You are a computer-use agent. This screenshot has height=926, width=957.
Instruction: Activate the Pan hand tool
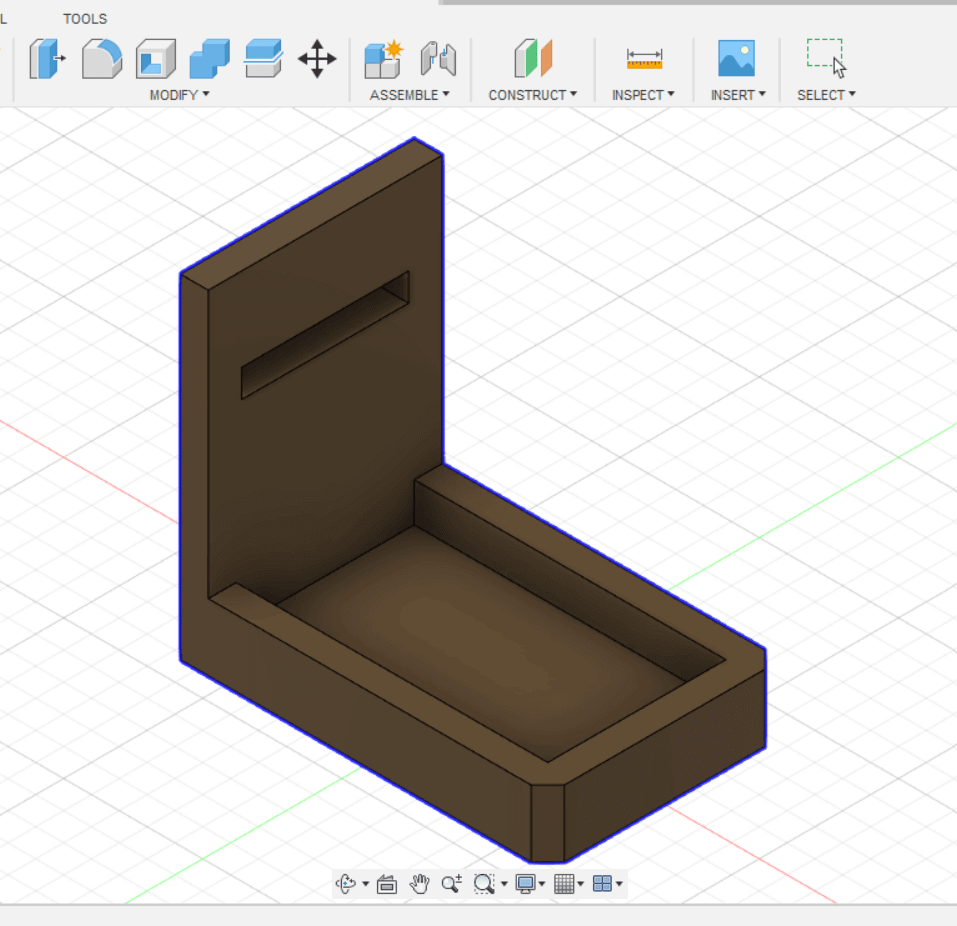point(419,884)
